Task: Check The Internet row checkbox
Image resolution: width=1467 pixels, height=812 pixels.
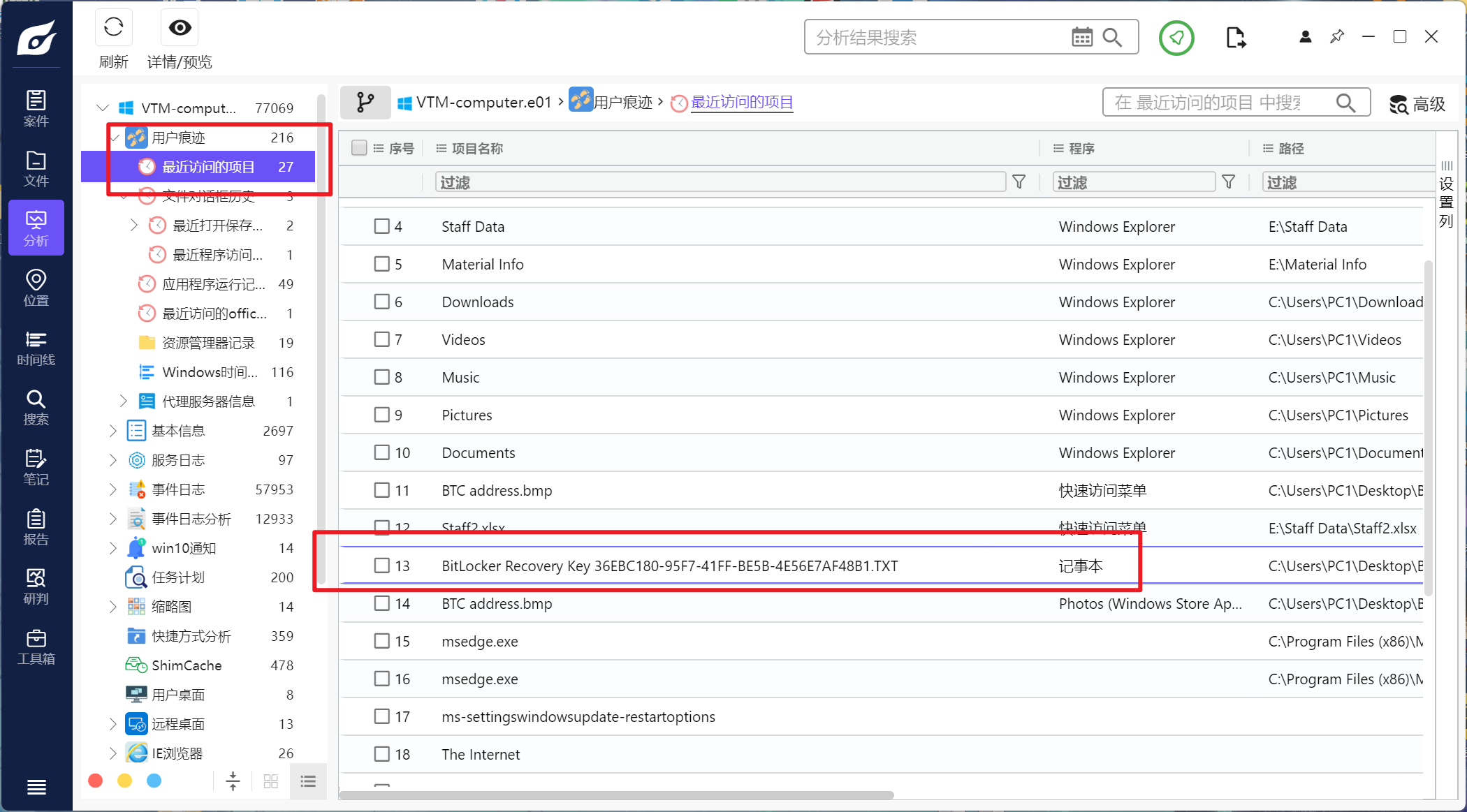Action: [x=381, y=754]
